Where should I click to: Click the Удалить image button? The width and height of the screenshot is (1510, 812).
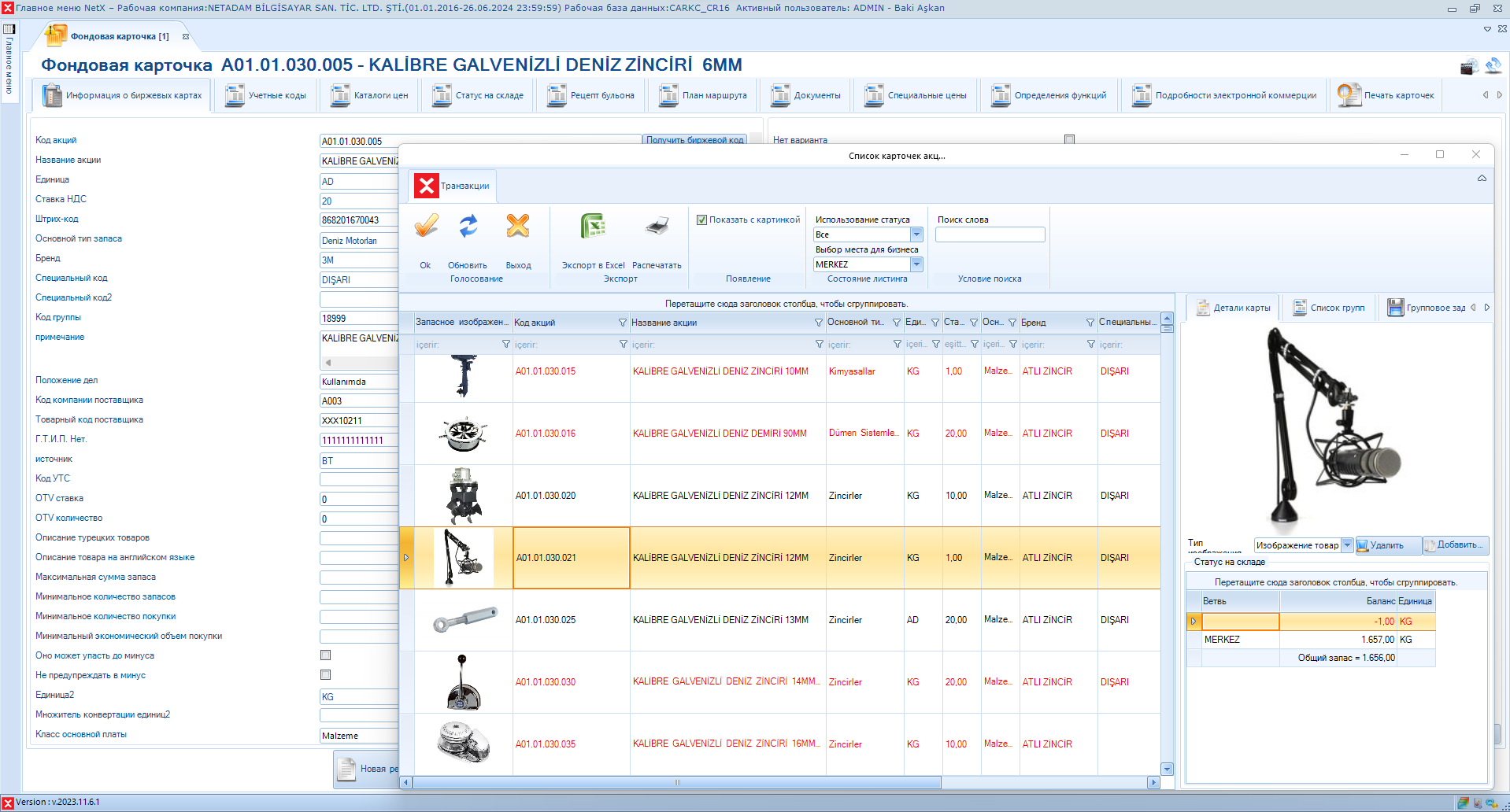click(x=1387, y=545)
